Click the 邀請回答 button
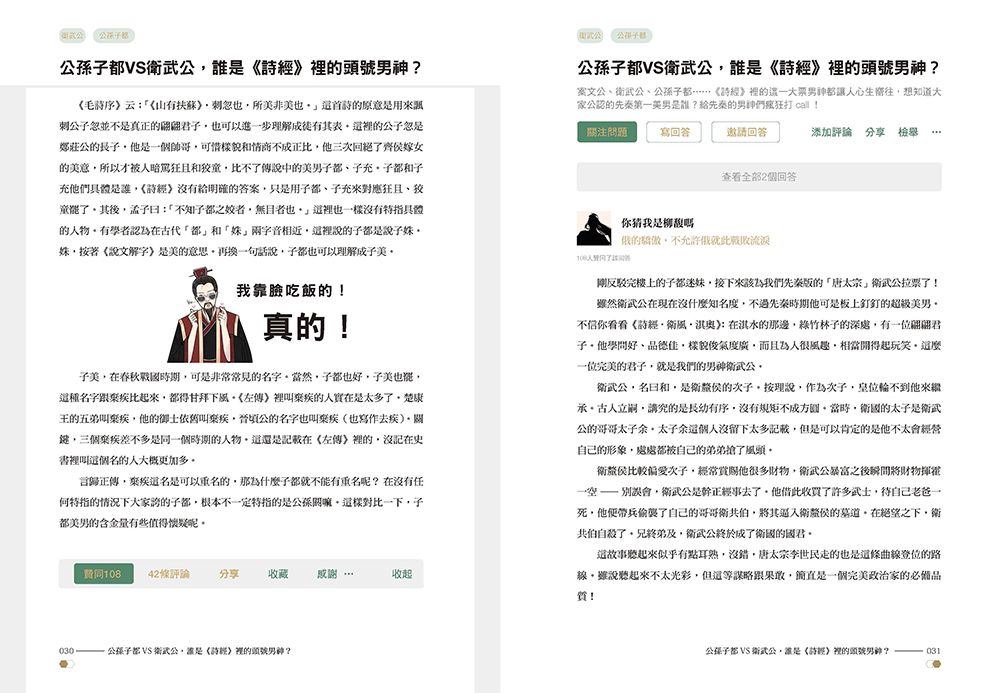1000x693 pixels. point(746,132)
